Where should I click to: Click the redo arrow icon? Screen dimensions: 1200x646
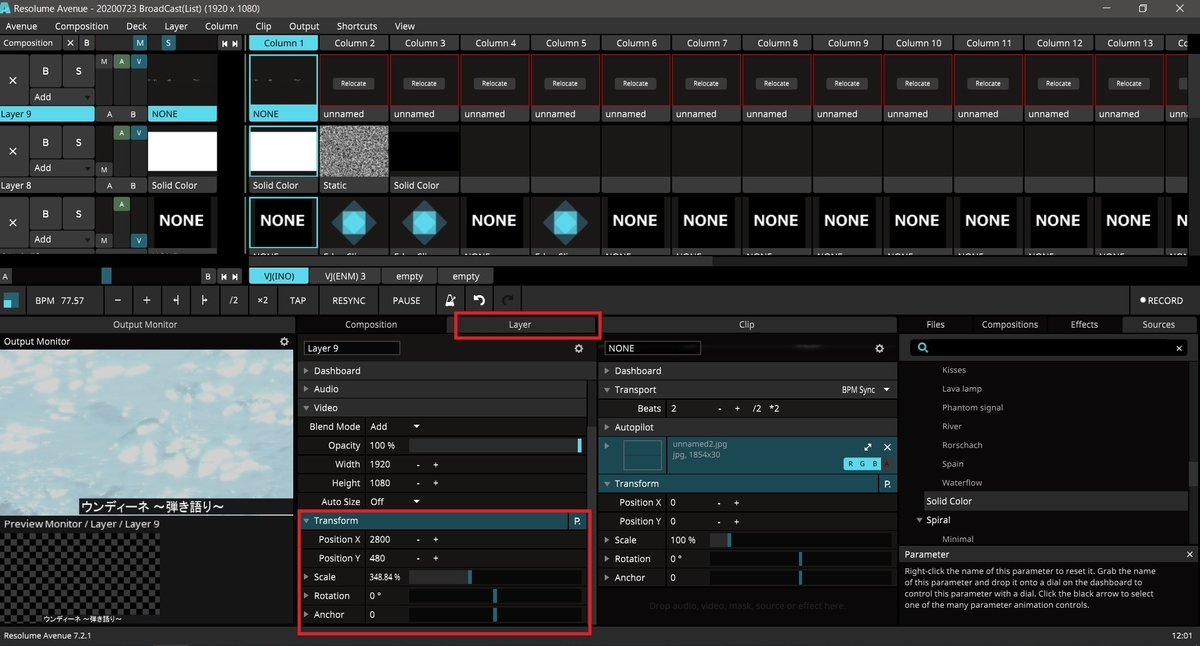click(507, 300)
